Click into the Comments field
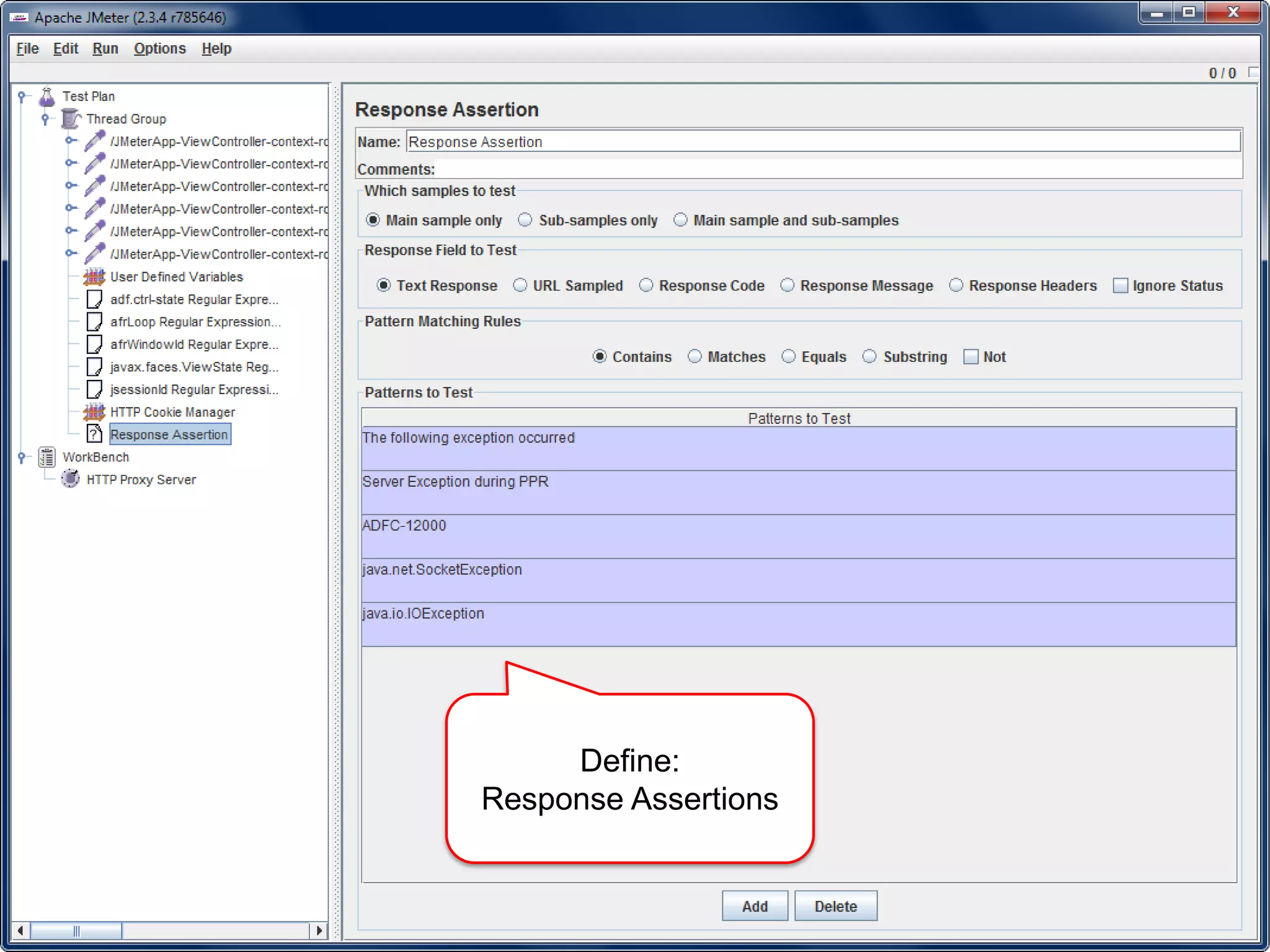1270x952 pixels. click(x=838, y=169)
